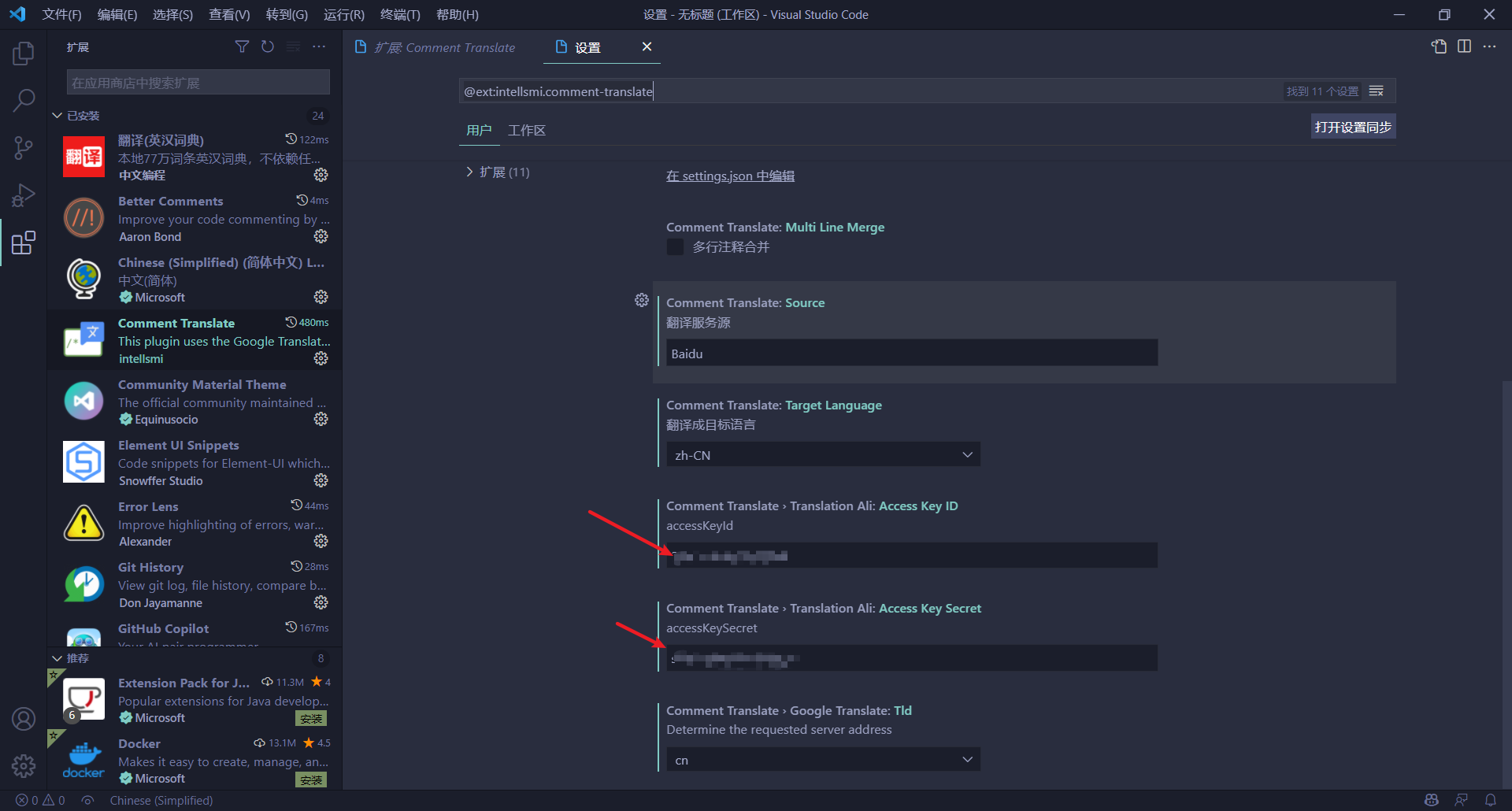Image resolution: width=1512 pixels, height=811 pixels.
Task: Open the Manage gear in activity bar
Action: tap(24, 765)
